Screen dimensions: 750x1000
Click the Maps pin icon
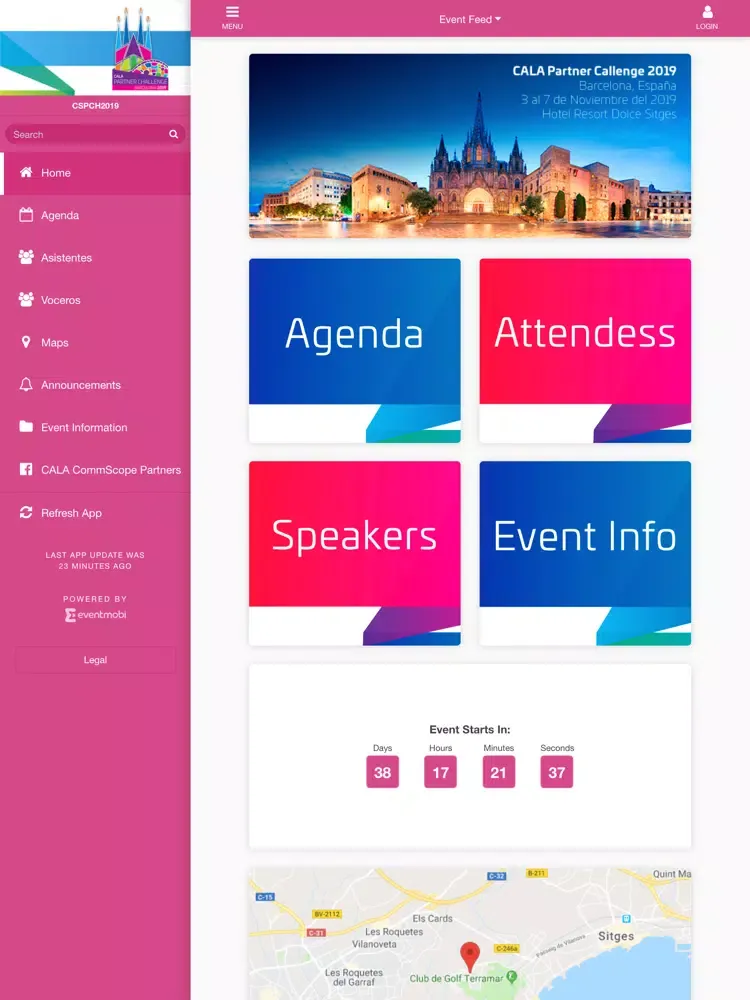(x=26, y=342)
